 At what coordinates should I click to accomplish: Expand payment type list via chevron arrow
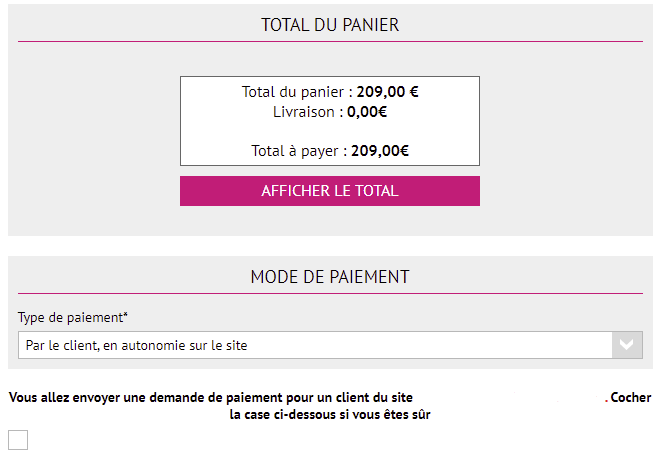626,345
